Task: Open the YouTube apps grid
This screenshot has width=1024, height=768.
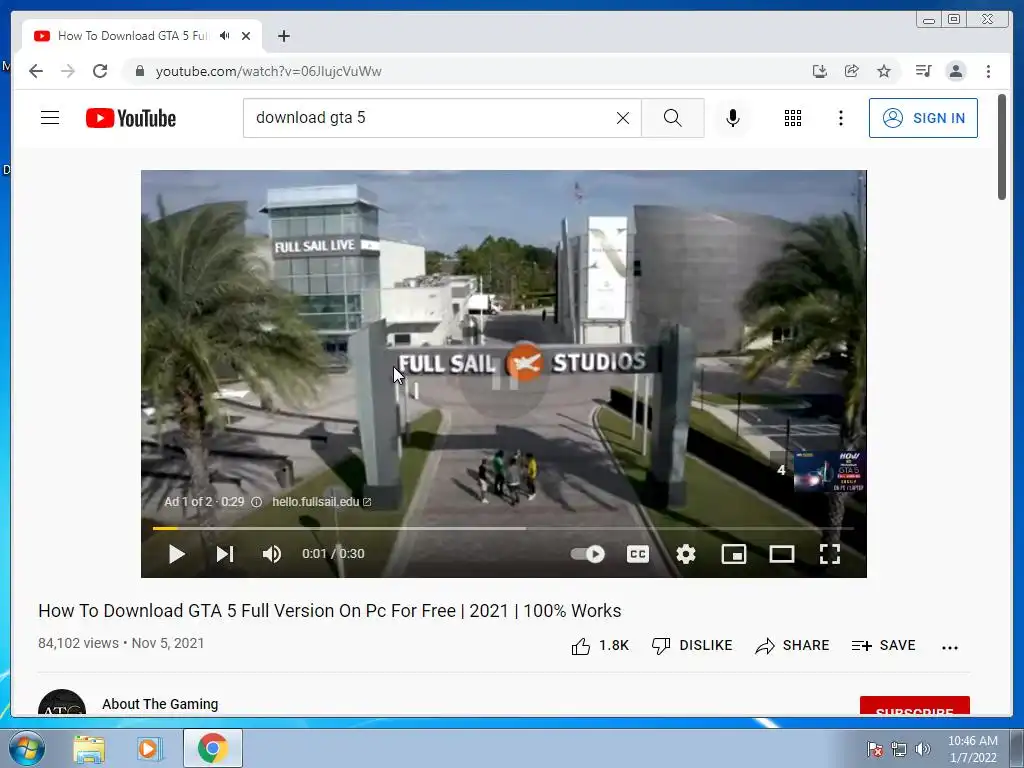Action: tap(793, 118)
